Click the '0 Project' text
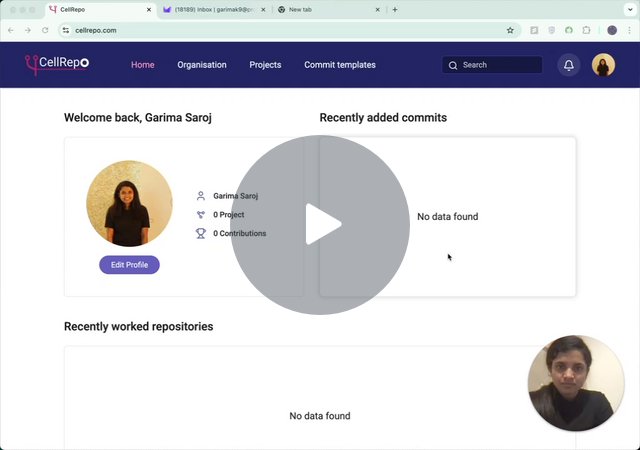The width and height of the screenshot is (640, 450). tap(229, 215)
